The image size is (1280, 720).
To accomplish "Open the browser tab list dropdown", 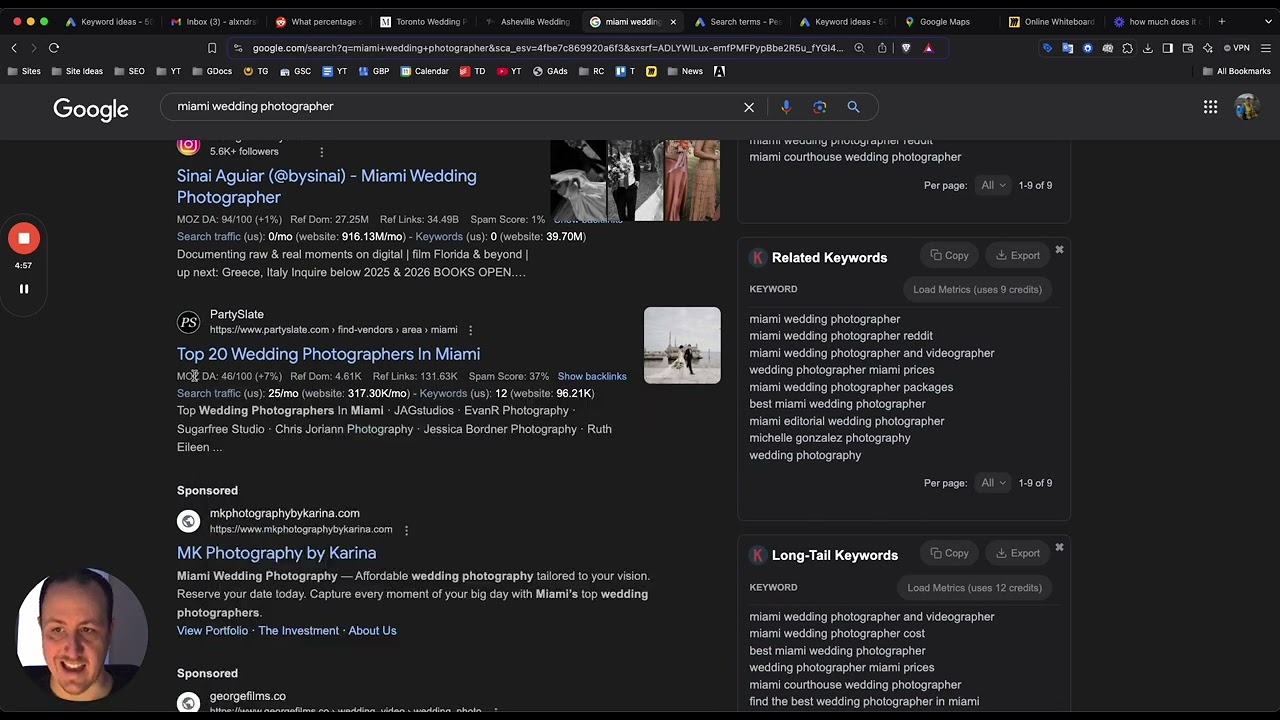I will click(x=1268, y=21).
